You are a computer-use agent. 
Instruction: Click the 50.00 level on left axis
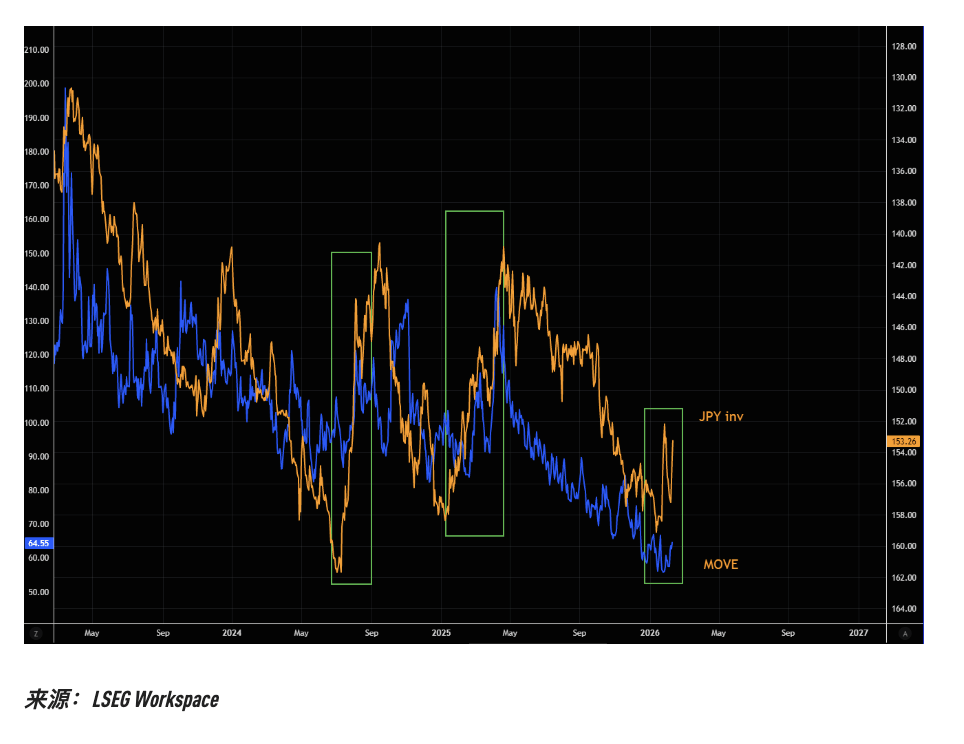37,592
